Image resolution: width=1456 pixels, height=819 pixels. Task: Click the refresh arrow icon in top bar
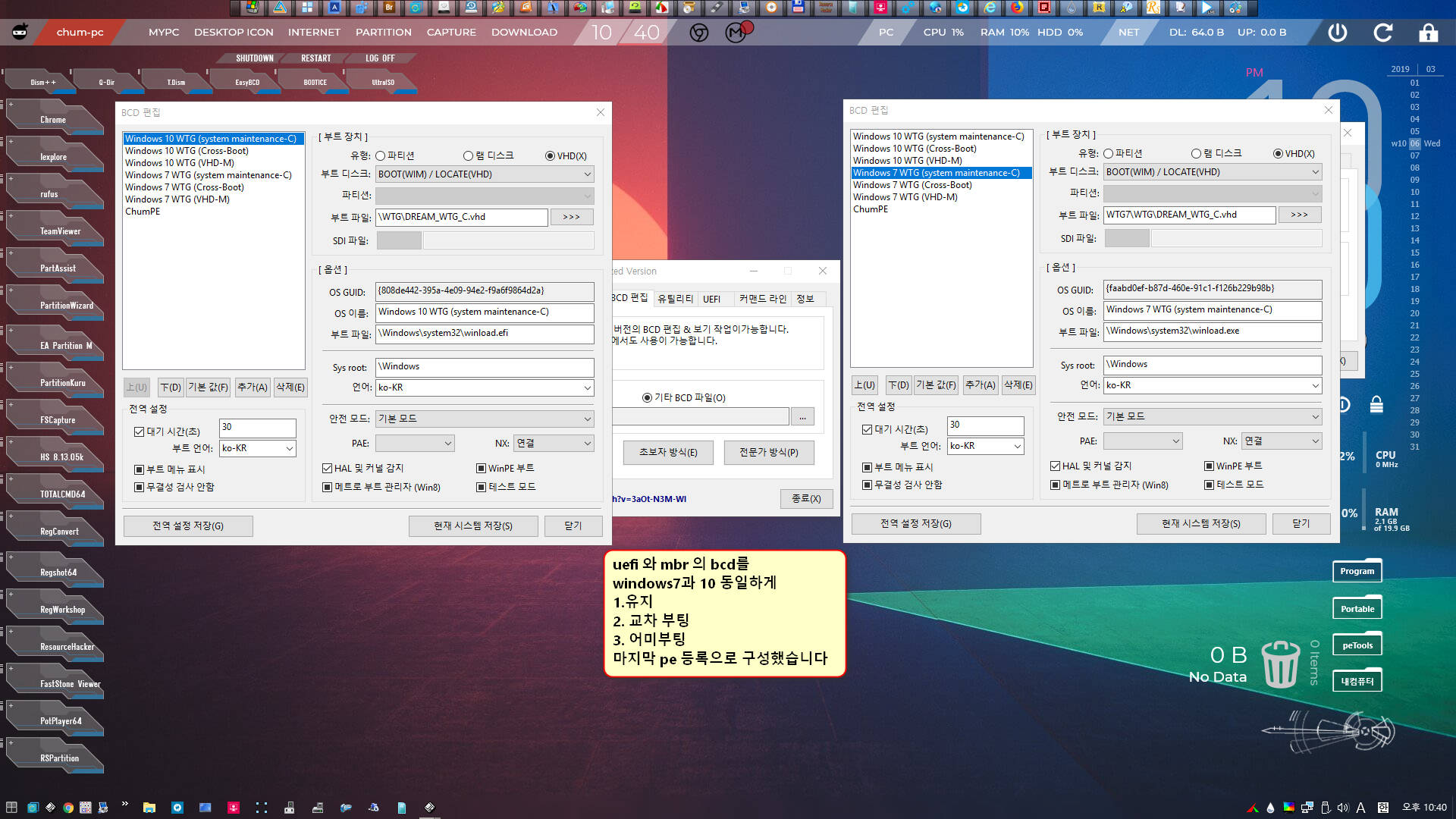pos(1383,33)
